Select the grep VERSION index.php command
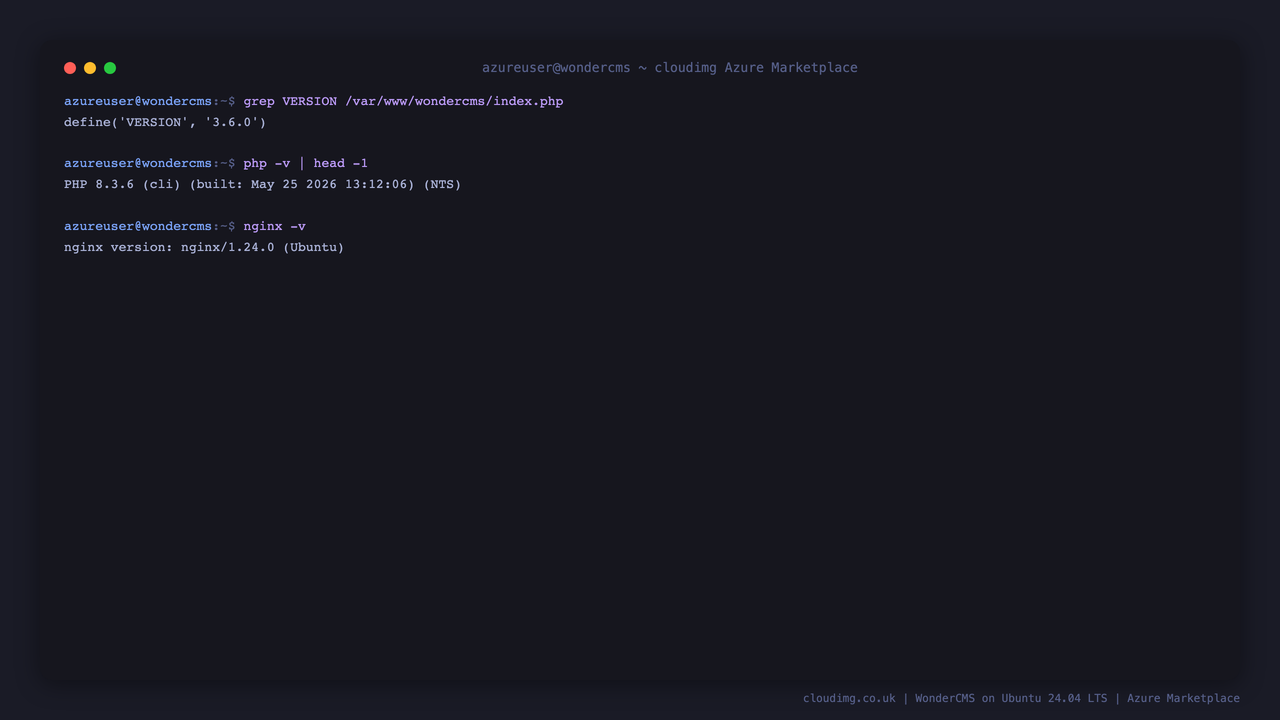The height and width of the screenshot is (720, 1280). click(x=403, y=101)
